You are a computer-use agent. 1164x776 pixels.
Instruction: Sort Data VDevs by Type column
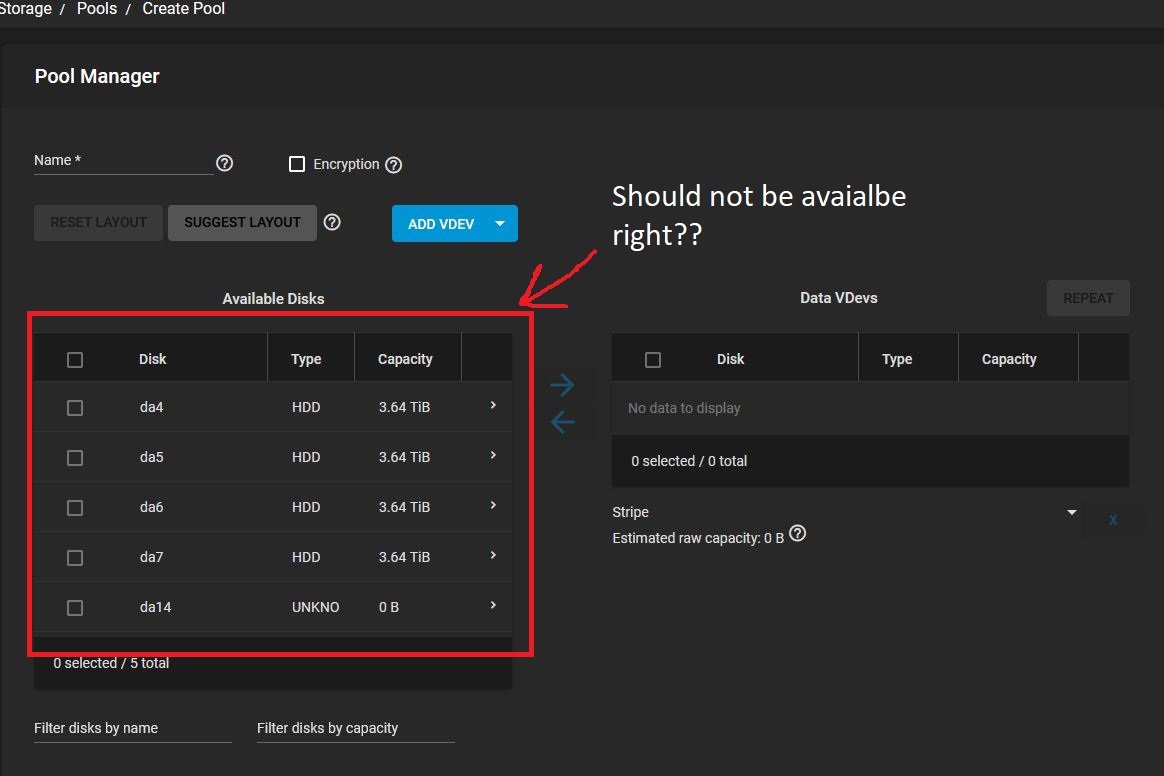tap(897, 359)
